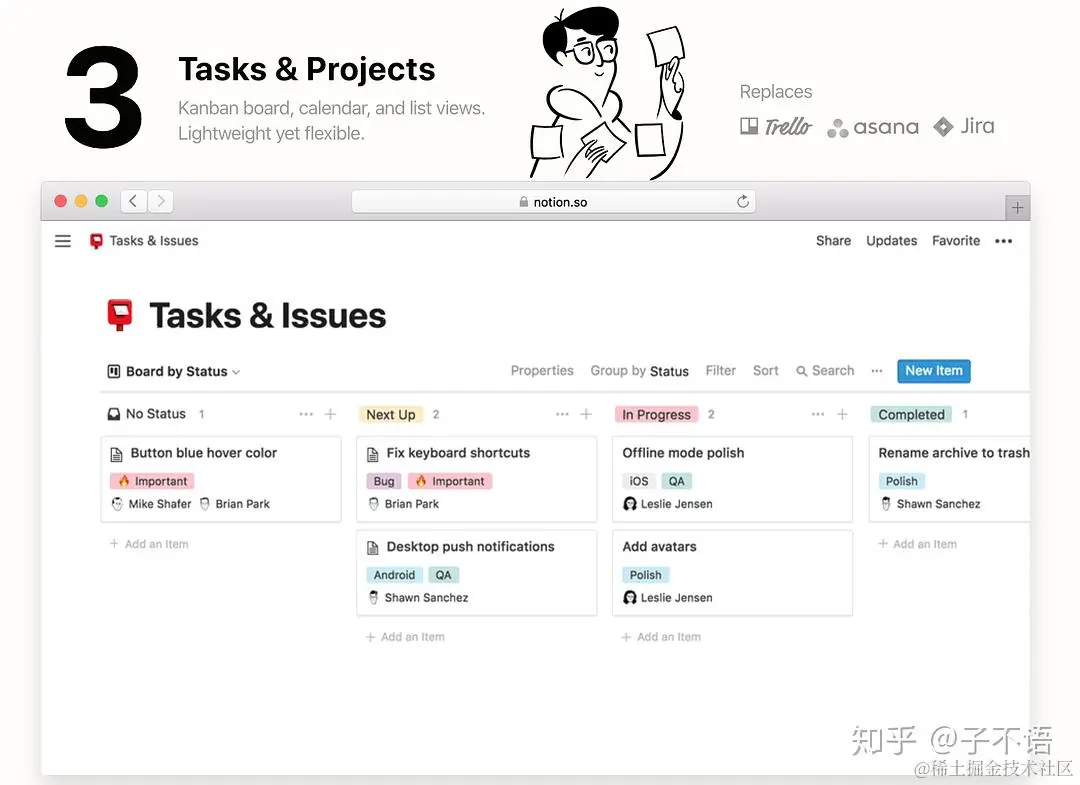1080x785 pixels.
Task: Click the No Status inbox icon
Action: 114,414
